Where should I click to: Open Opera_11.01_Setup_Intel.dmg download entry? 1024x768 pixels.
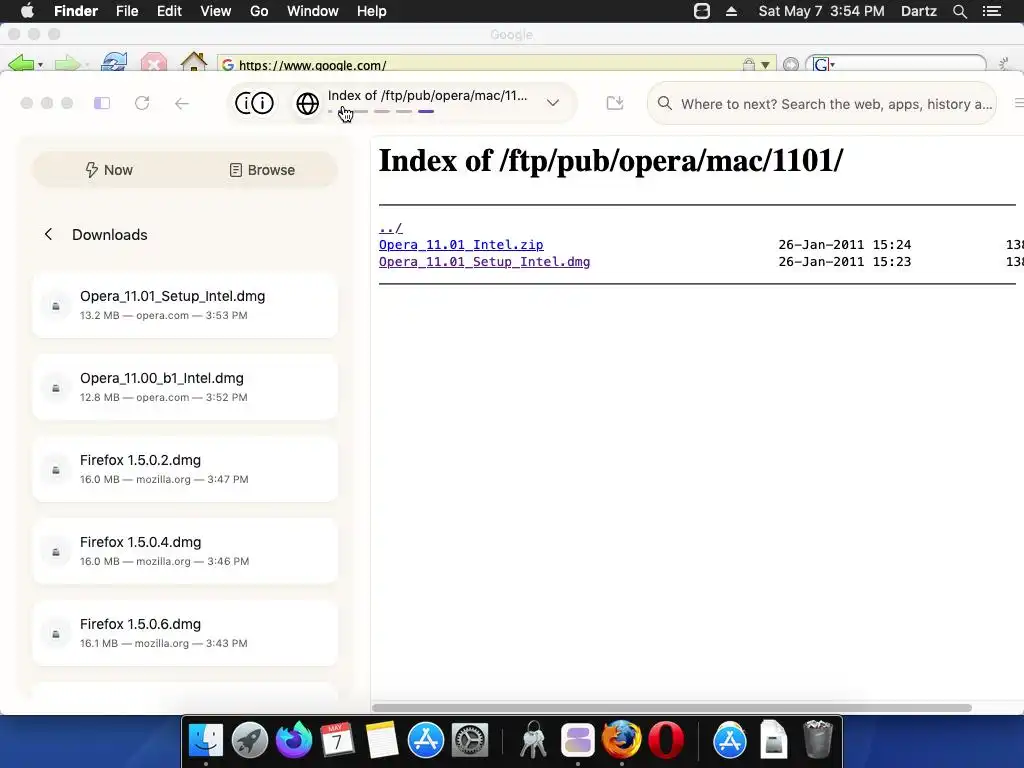pos(185,305)
